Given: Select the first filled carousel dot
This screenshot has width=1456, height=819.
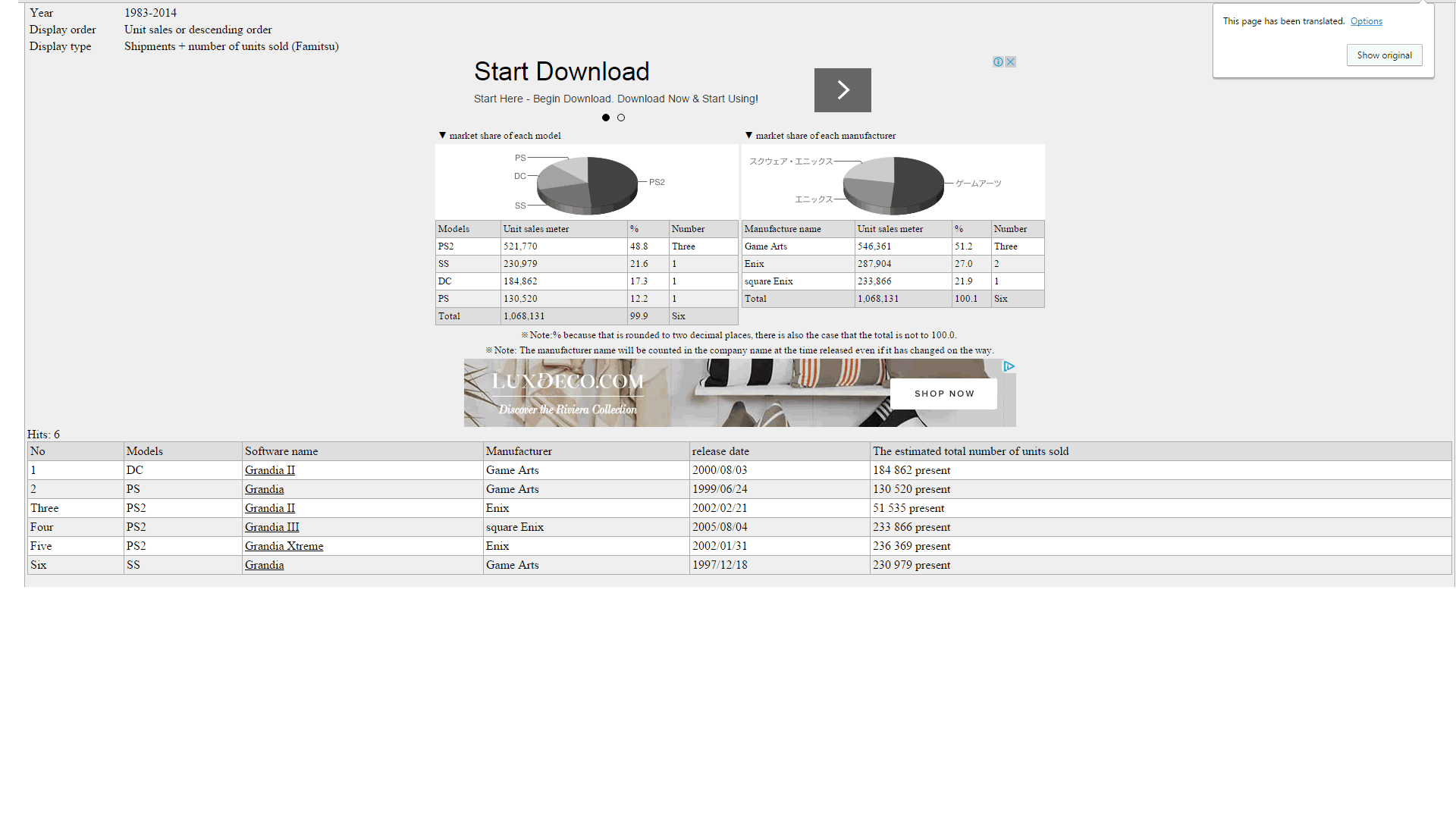Looking at the screenshot, I should click(x=606, y=118).
